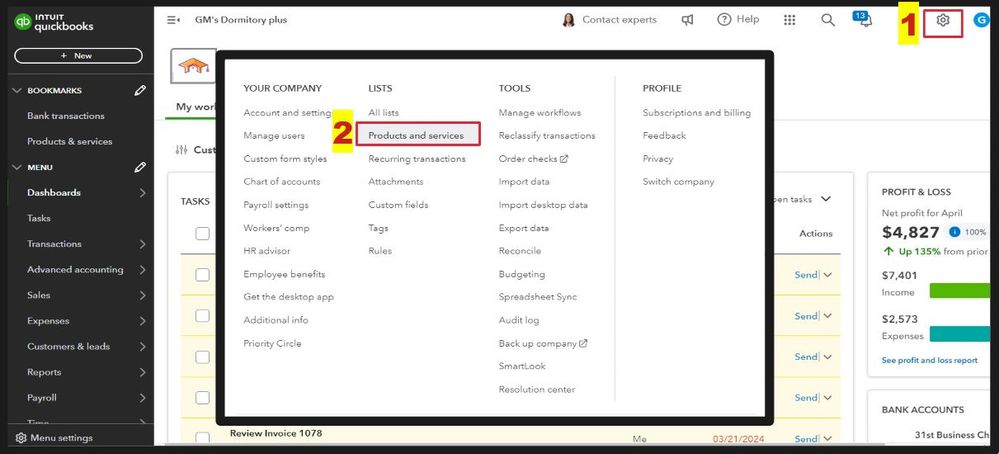Screen dimensions: 999x454
Task: Open Rules list
Action: pyautogui.click(x=380, y=251)
